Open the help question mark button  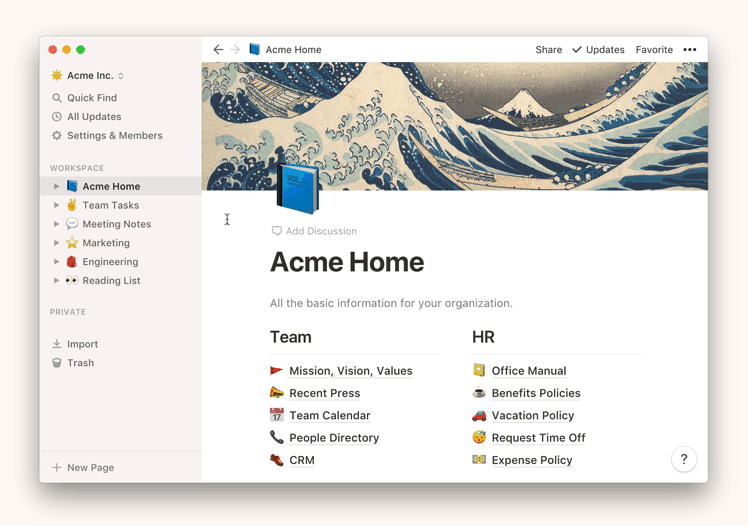684,459
